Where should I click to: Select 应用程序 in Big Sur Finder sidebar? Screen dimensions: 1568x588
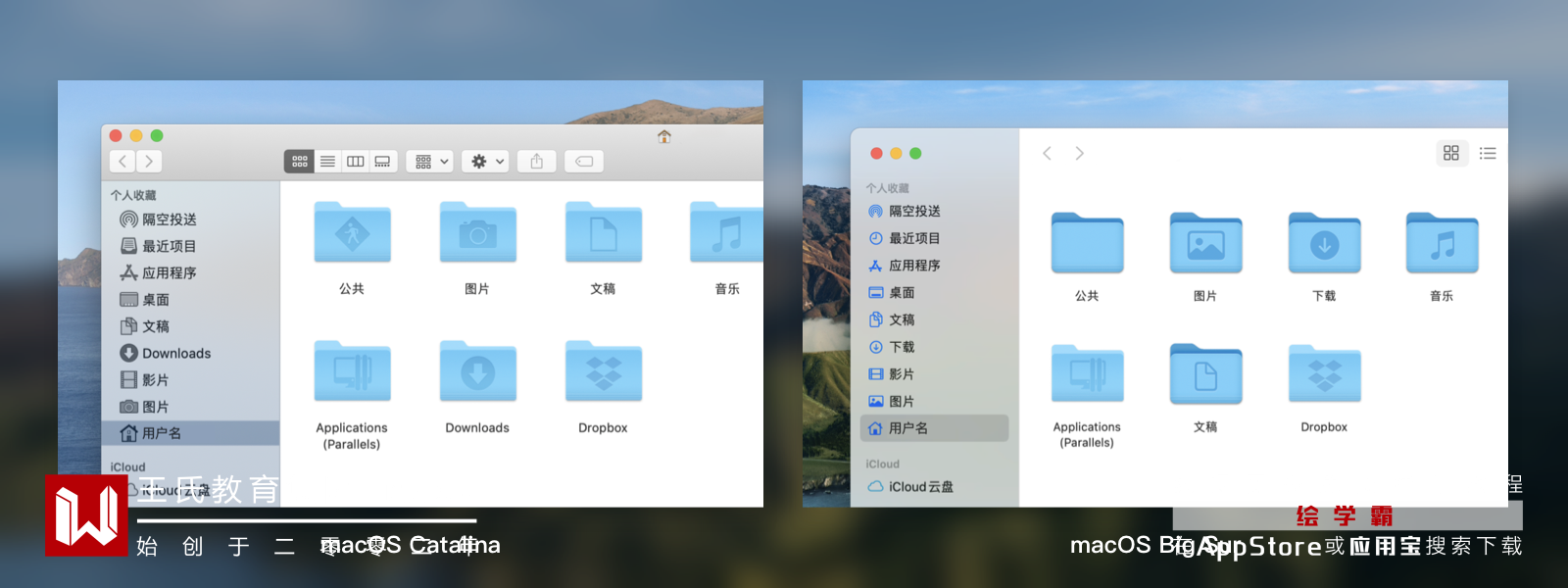[905, 266]
